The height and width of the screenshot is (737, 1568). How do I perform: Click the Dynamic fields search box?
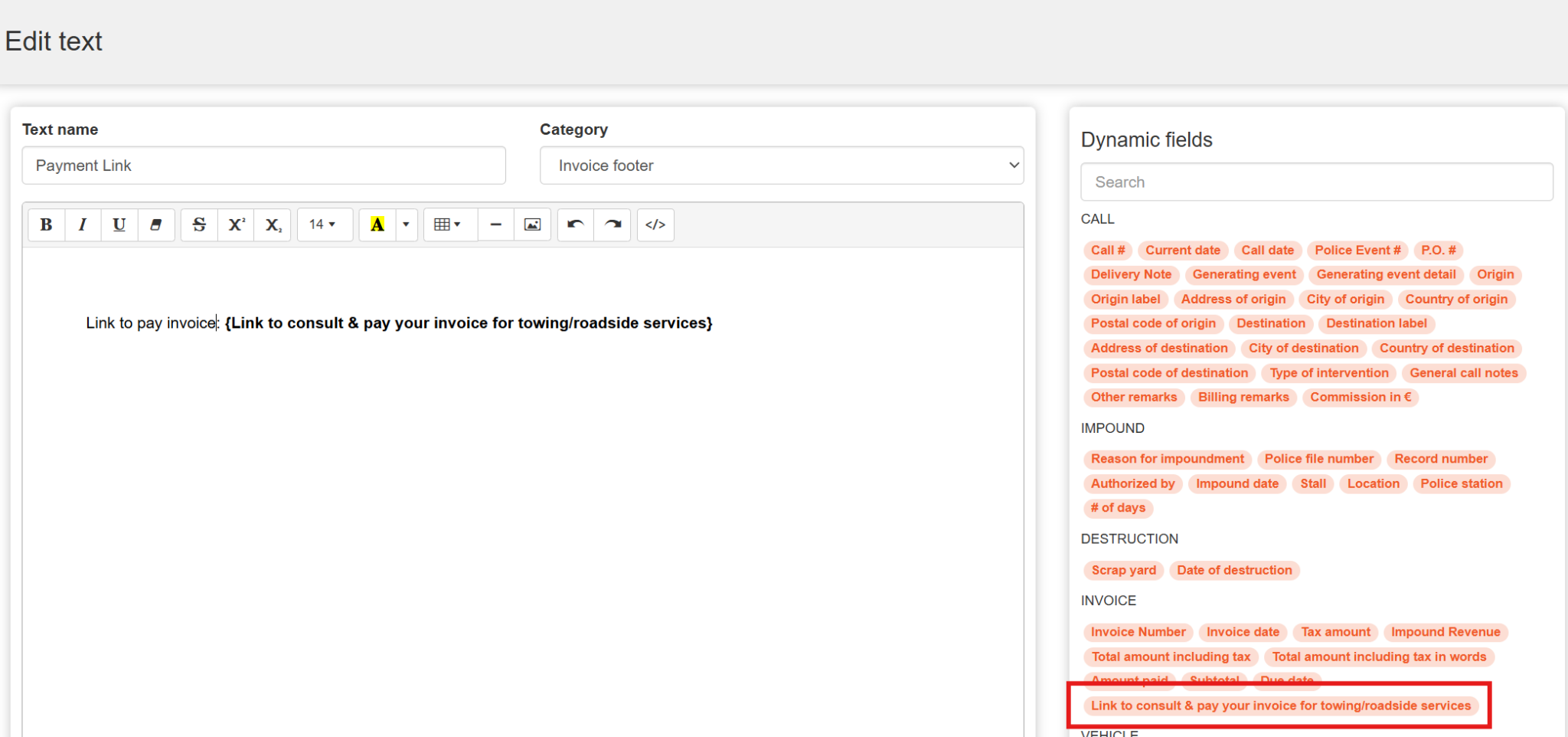pyautogui.click(x=1316, y=182)
